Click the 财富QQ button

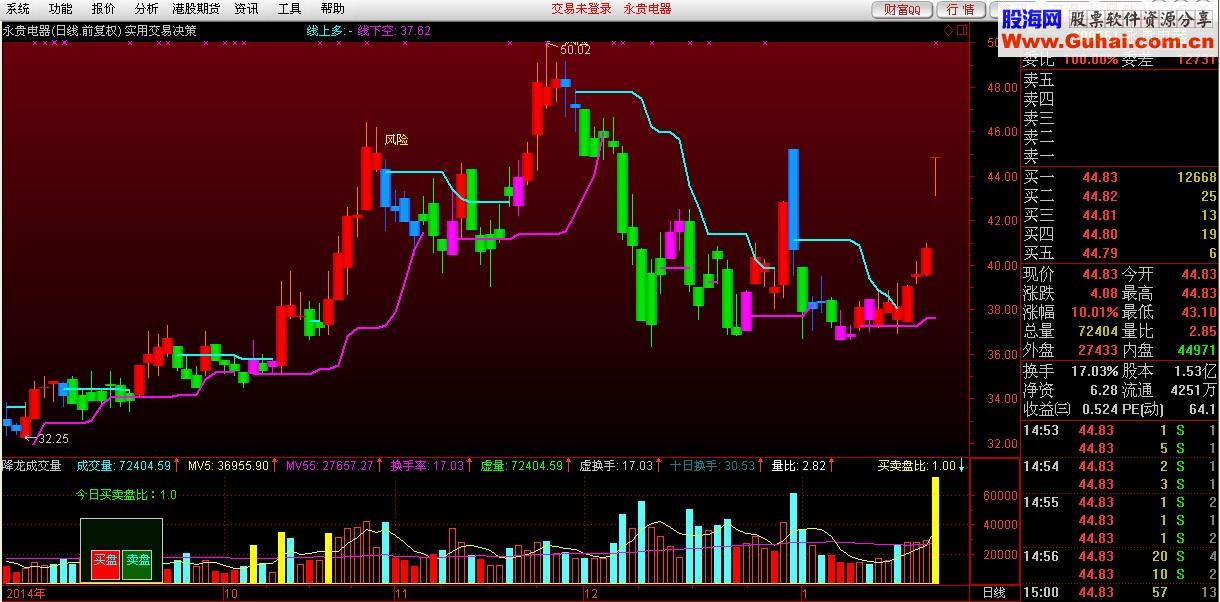coord(903,9)
